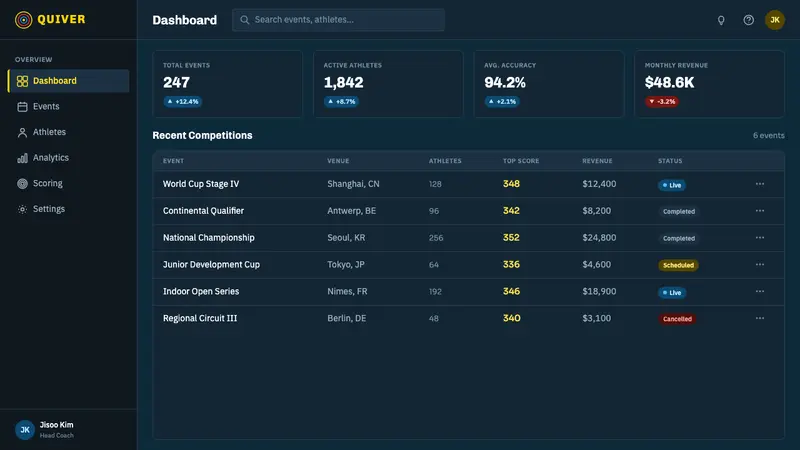800x450 pixels.
Task: Click the Cancelled status badge
Action: pos(677,319)
